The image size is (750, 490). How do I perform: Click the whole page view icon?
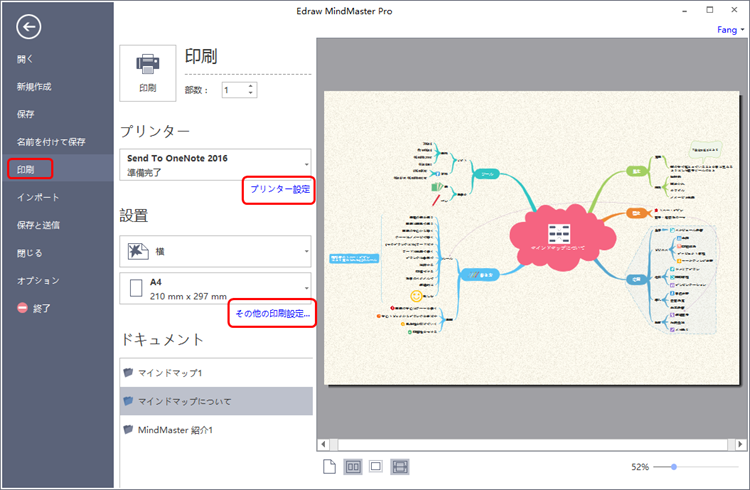pos(376,466)
